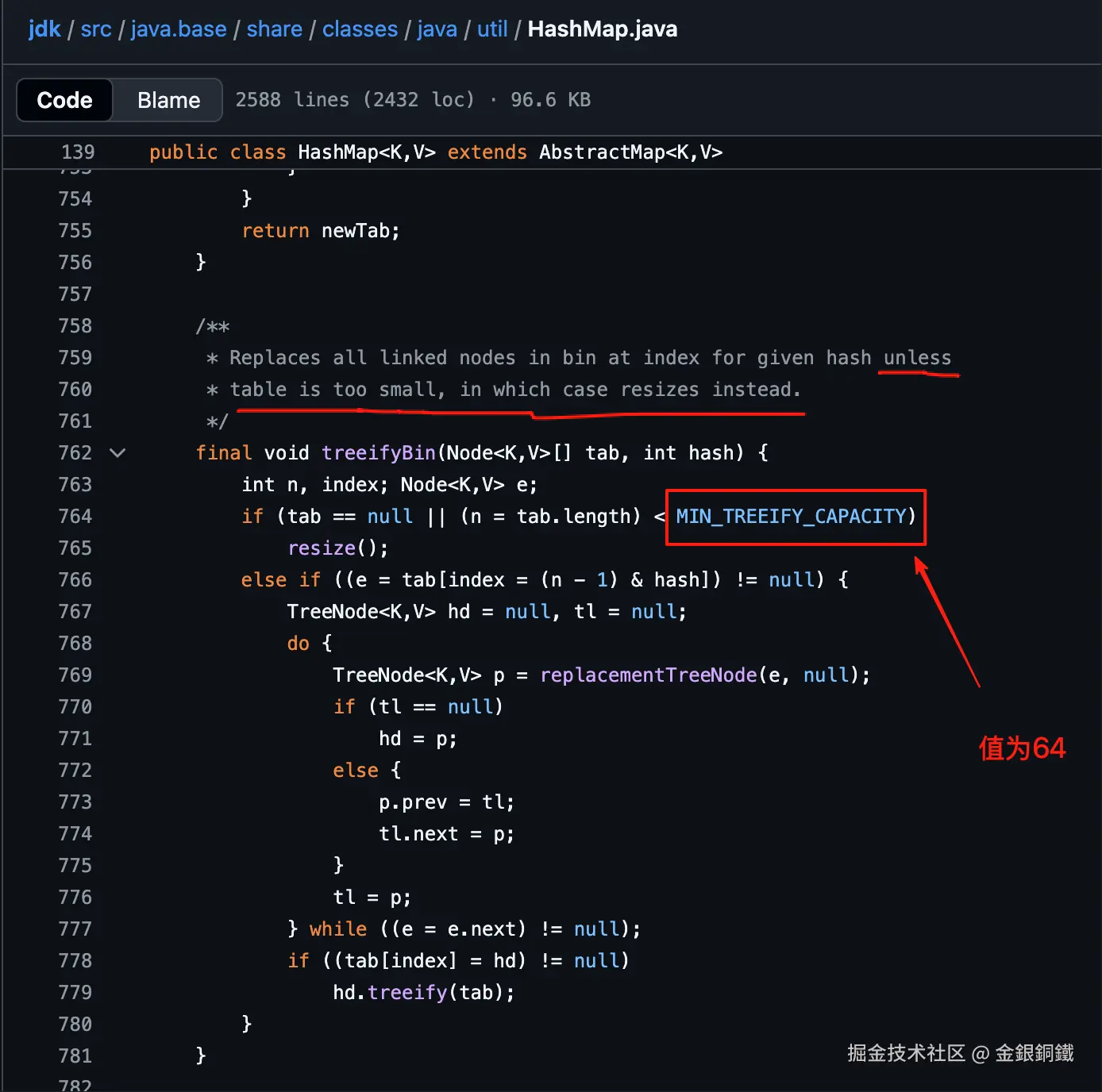Select line number 777
The height and width of the screenshot is (1092, 1102).
pos(75,929)
